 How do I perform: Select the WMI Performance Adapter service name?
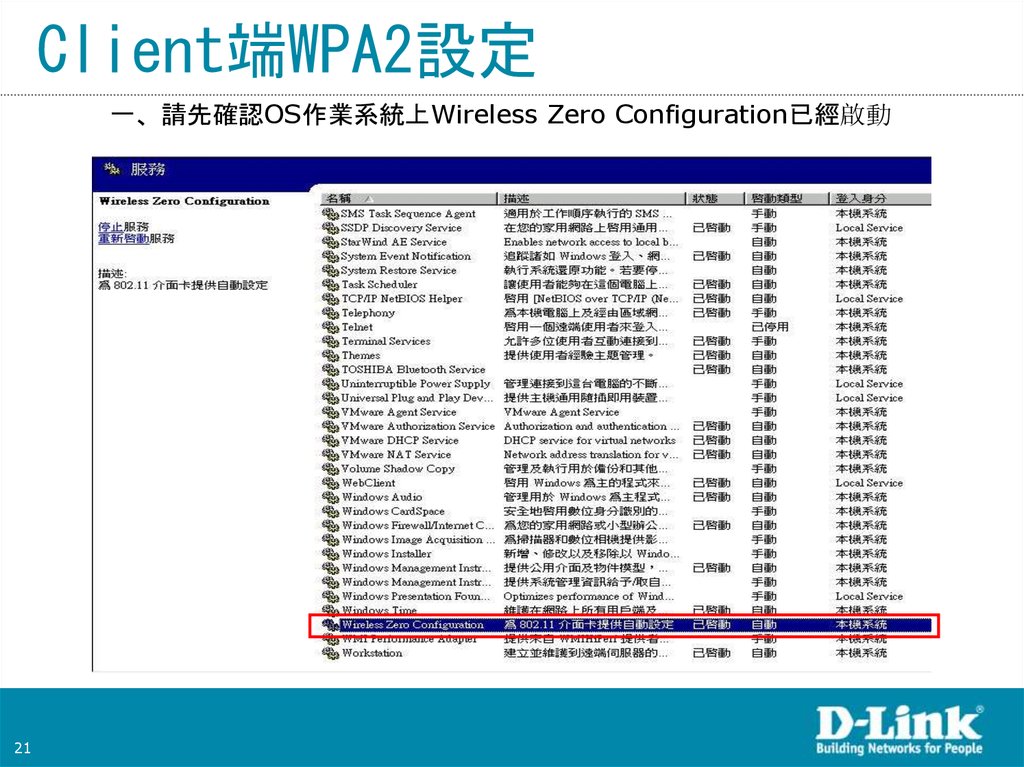(409, 639)
